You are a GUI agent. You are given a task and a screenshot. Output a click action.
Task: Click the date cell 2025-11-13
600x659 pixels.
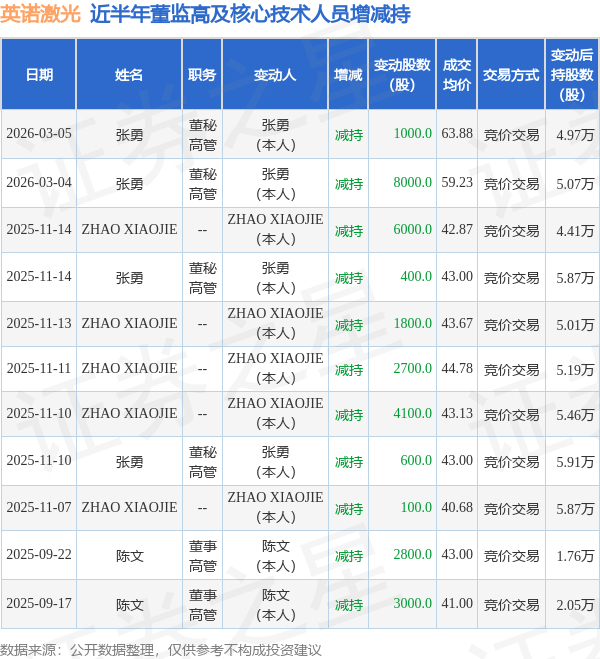click(x=39, y=323)
